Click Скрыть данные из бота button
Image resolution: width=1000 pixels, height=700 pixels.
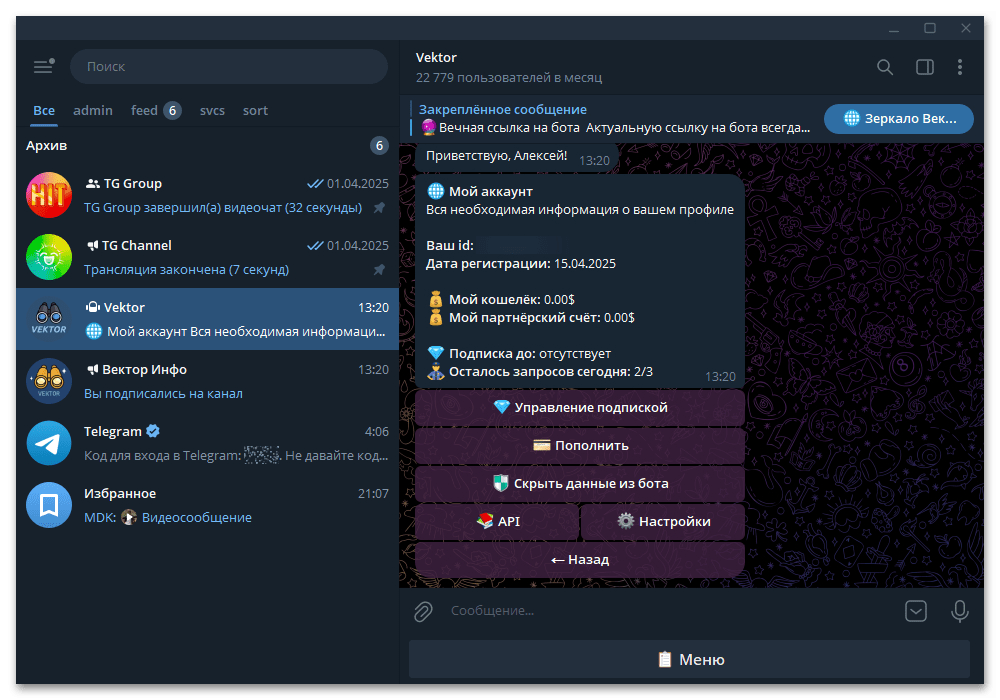tap(580, 483)
